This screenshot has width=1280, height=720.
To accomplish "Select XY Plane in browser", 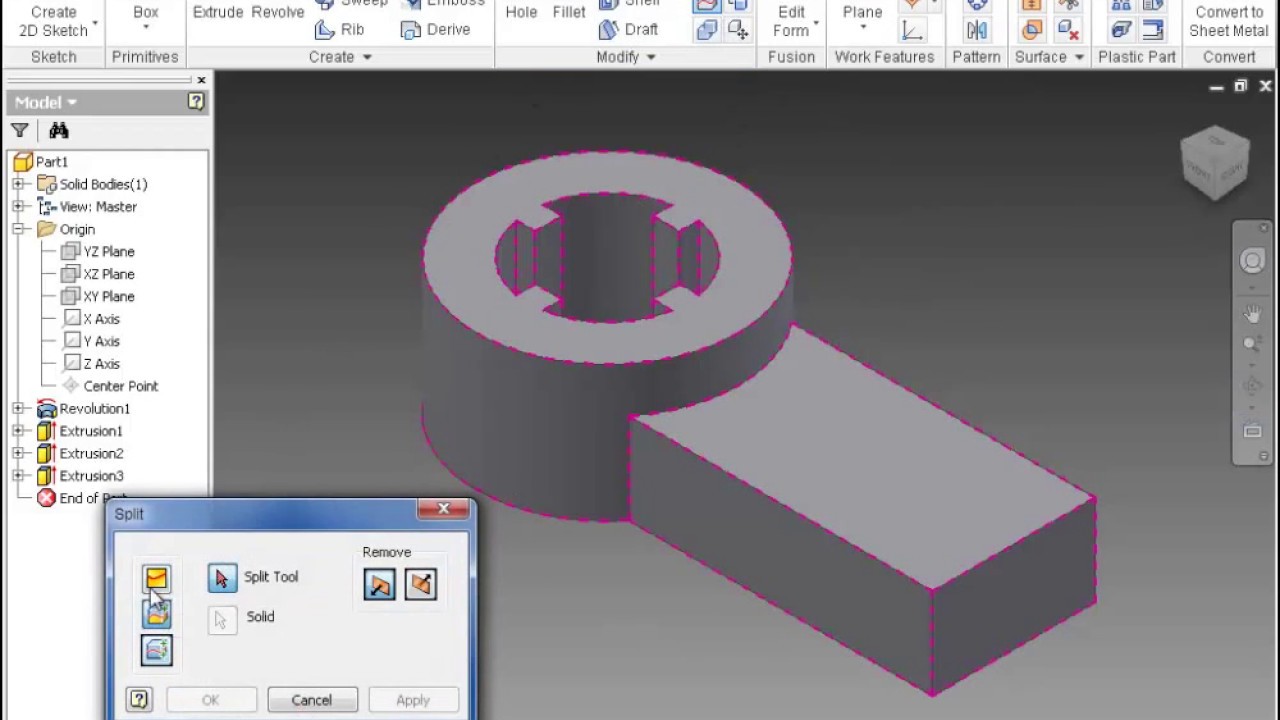I will pyautogui.click(x=97, y=296).
